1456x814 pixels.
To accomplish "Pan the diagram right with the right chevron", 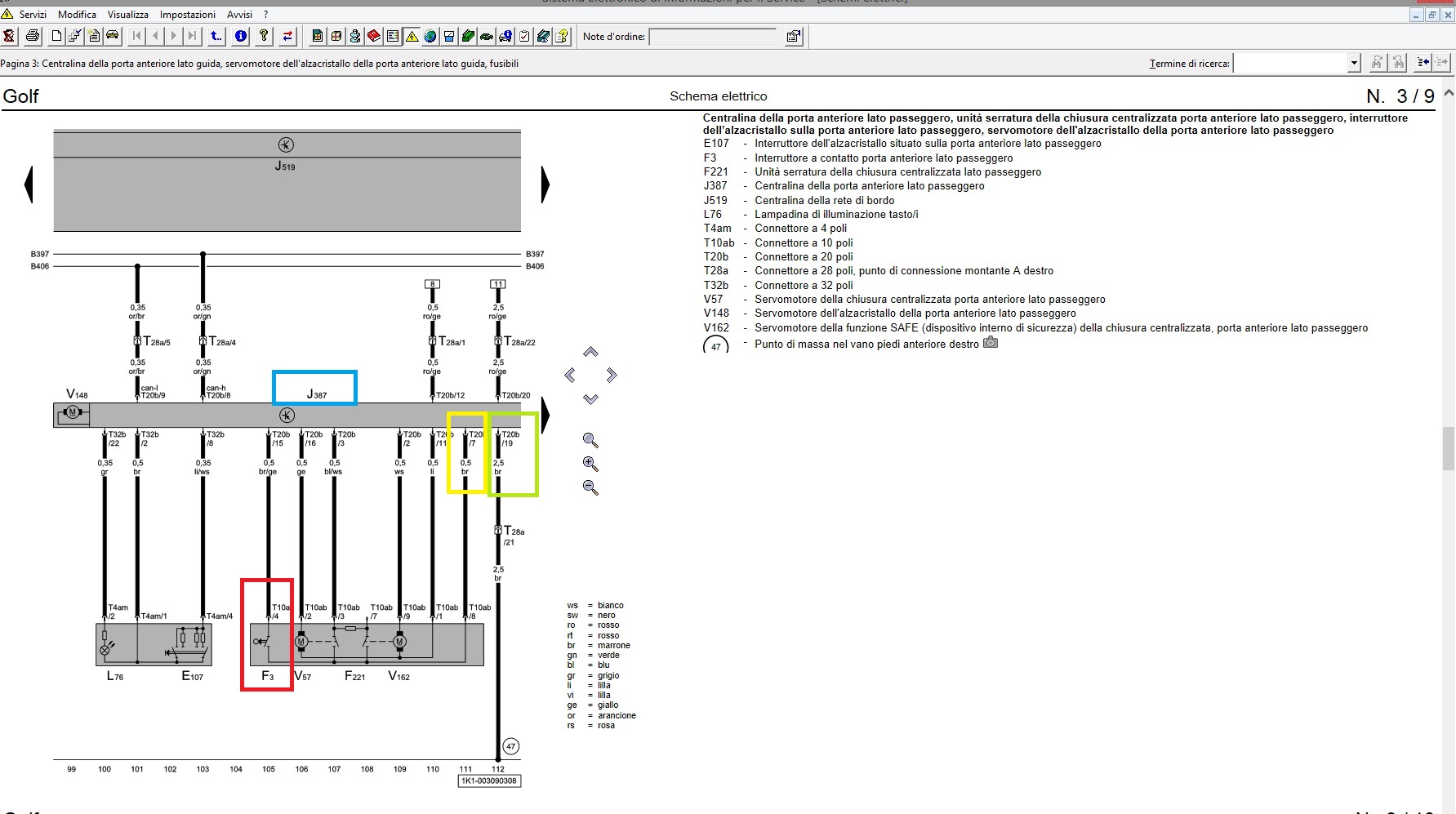I will click(x=612, y=375).
